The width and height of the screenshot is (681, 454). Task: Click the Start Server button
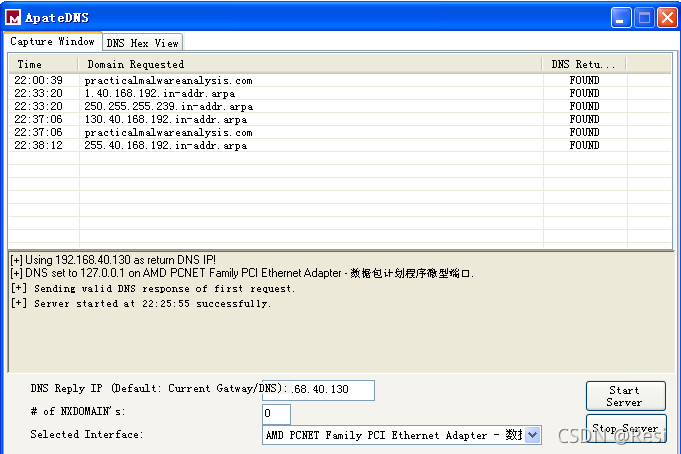625,396
